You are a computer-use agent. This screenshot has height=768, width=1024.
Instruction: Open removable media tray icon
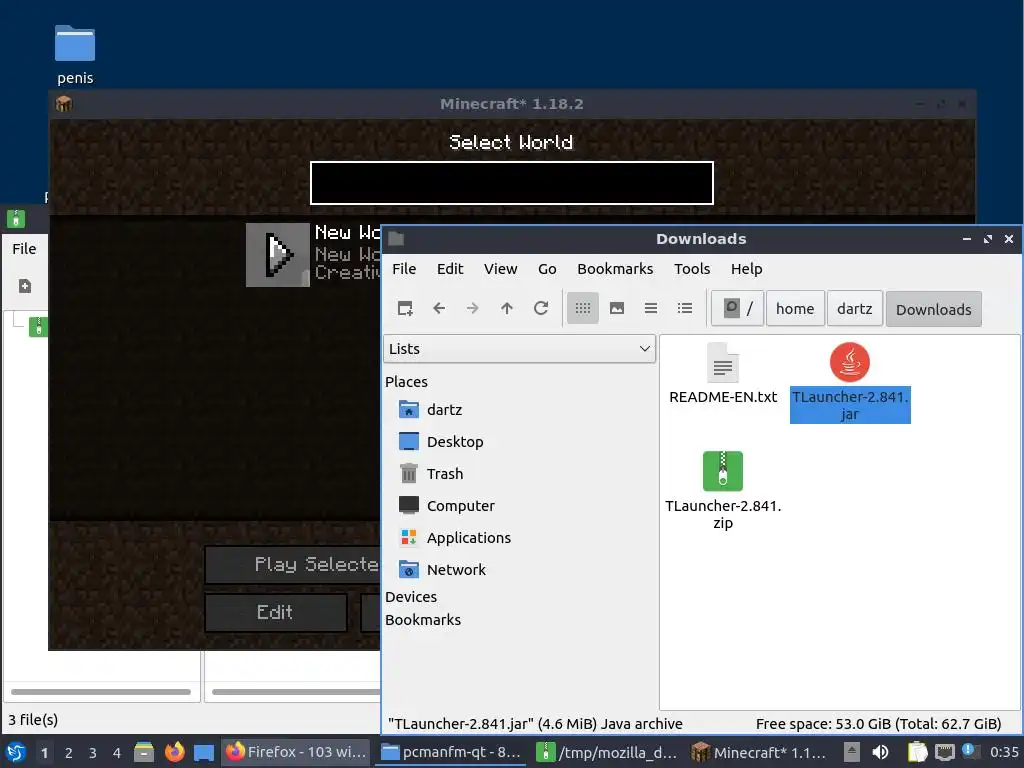click(x=852, y=752)
